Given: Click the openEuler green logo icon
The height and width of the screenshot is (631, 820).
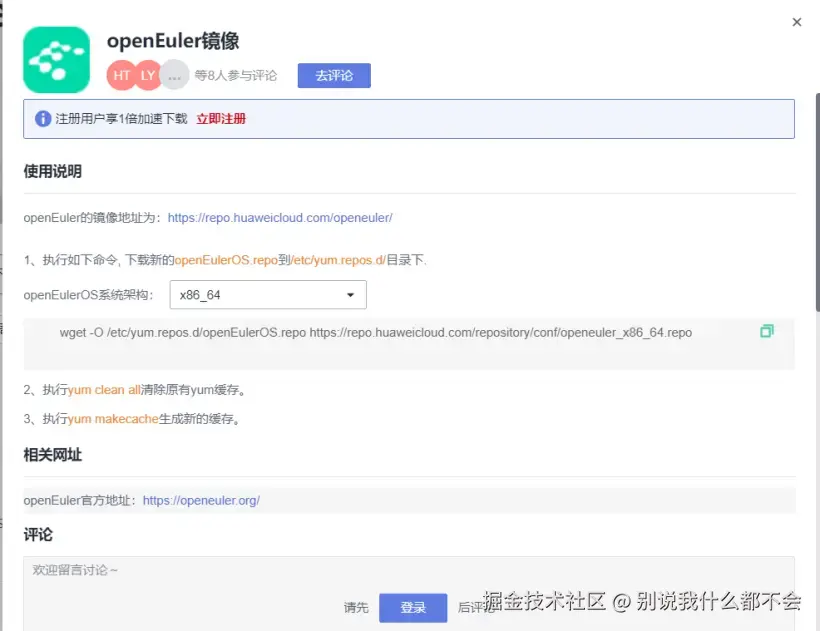Looking at the screenshot, I should 56,60.
